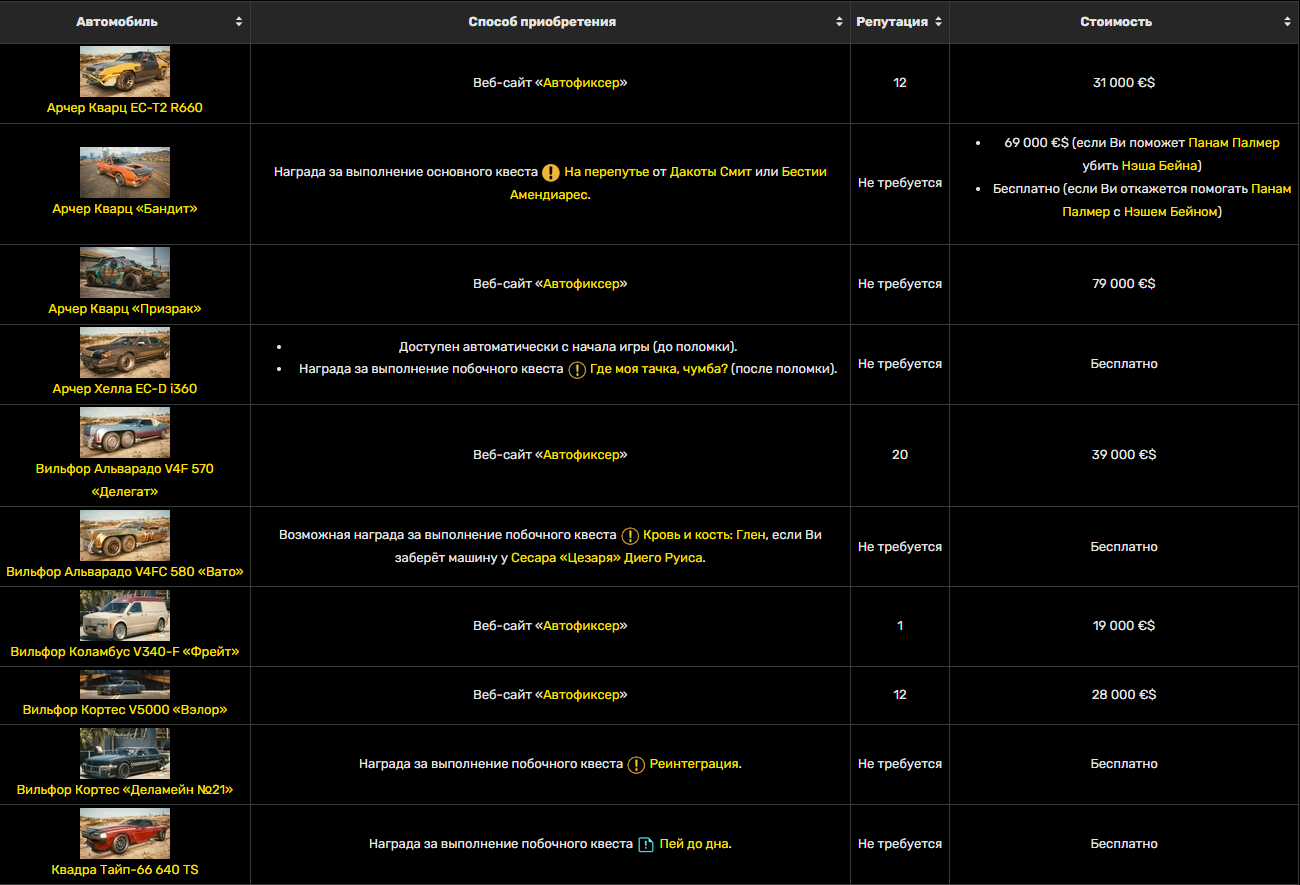
Task: Open Бестии Амендиарес character link
Action: (x=668, y=183)
